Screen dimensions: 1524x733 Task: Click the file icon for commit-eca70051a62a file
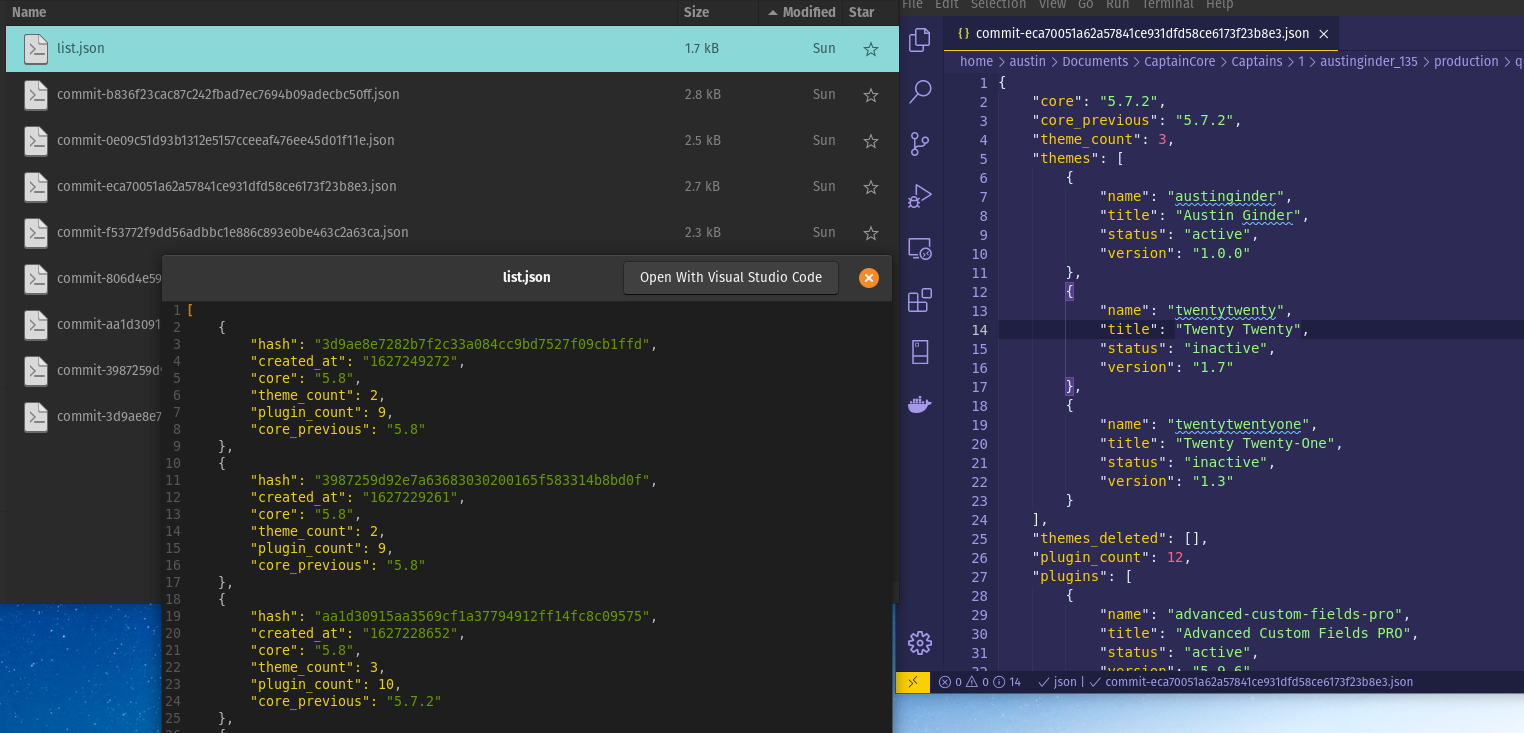[36, 187]
